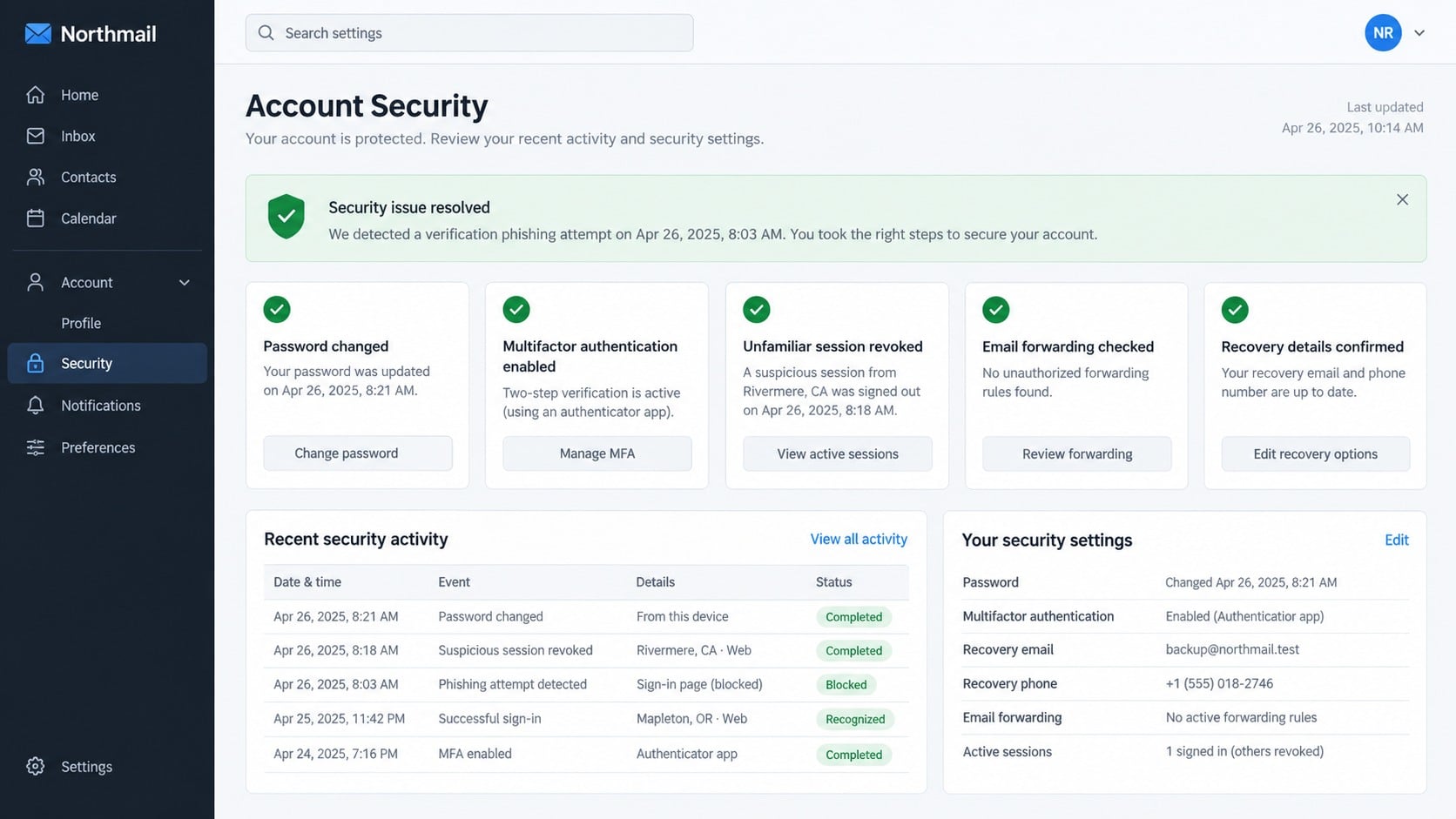This screenshot has height=819, width=1456.
Task: Collapse the Account section chevron
Action: (185, 282)
